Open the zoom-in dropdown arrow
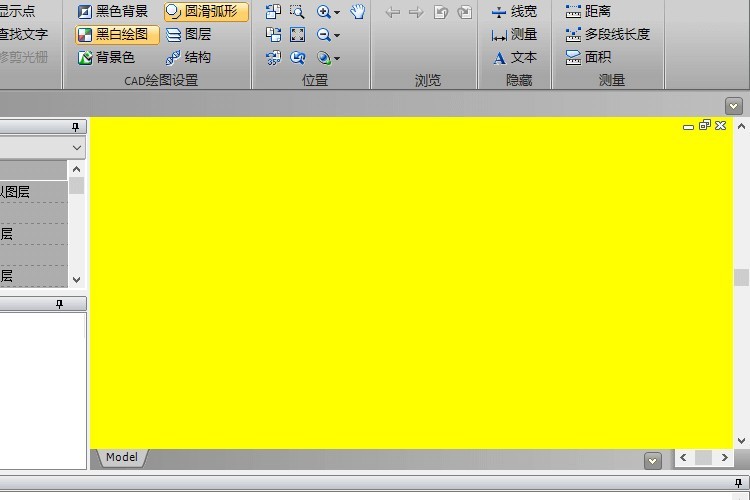Screen dimensions: 750x500 coord(337,12)
